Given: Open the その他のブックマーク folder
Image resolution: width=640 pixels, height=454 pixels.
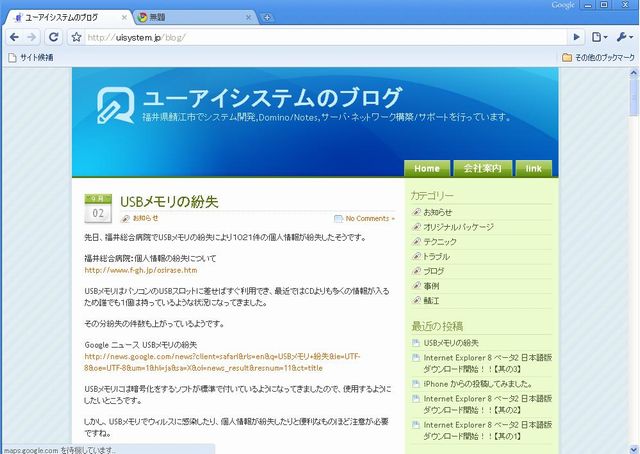Looking at the screenshot, I should click(x=598, y=58).
